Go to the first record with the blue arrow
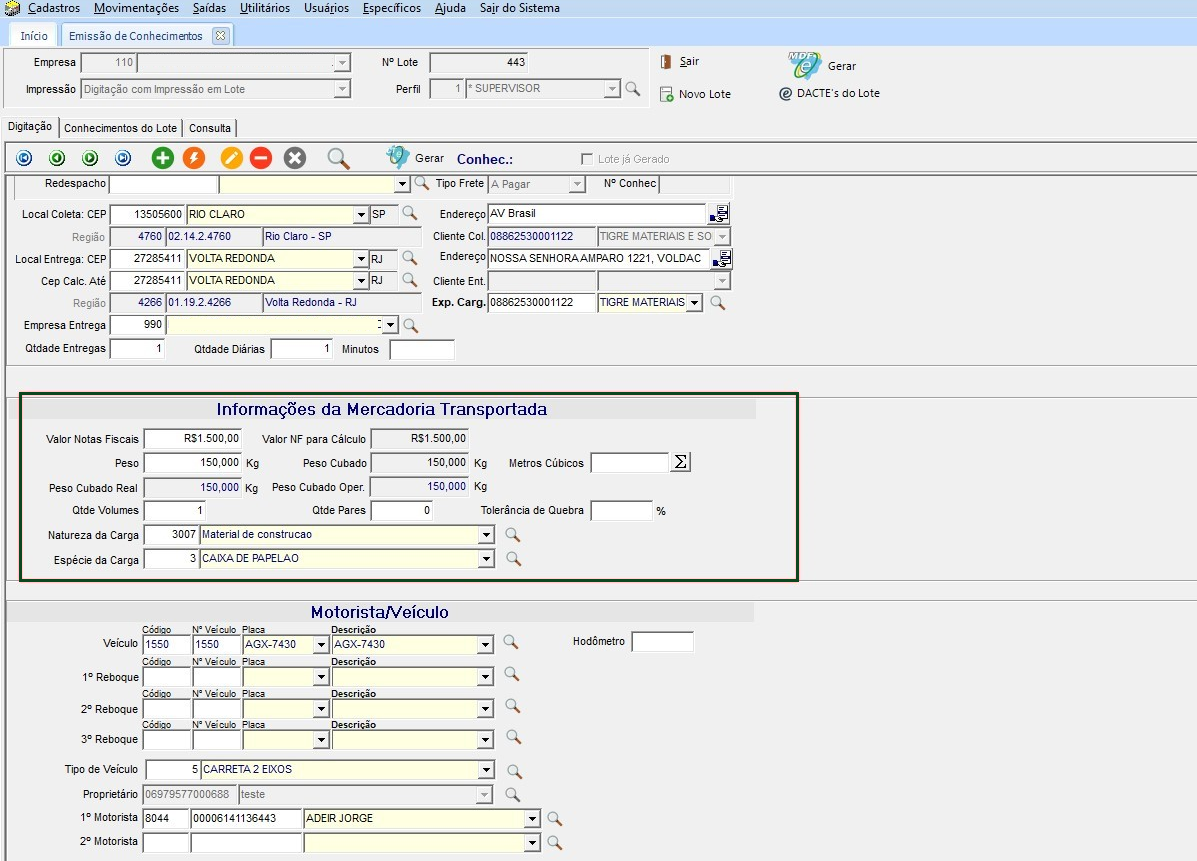 pos(25,158)
